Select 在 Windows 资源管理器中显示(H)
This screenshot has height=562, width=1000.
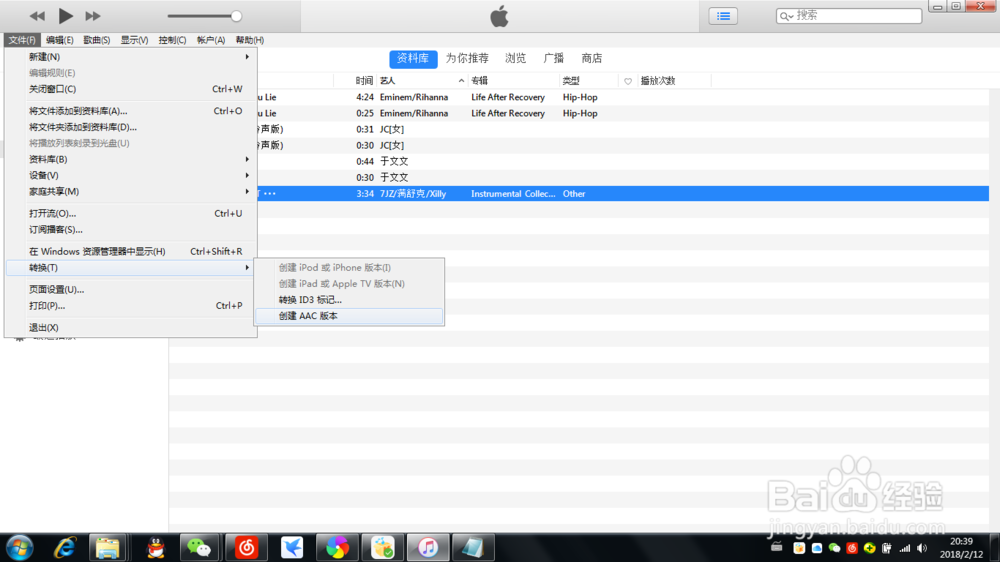coord(131,251)
